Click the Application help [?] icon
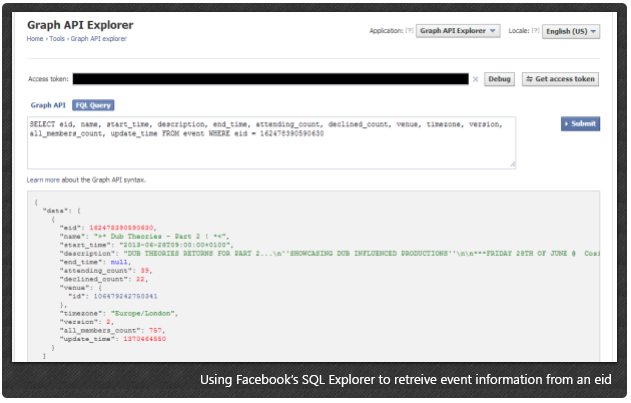This screenshot has width=631, height=403. [x=409, y=30]
